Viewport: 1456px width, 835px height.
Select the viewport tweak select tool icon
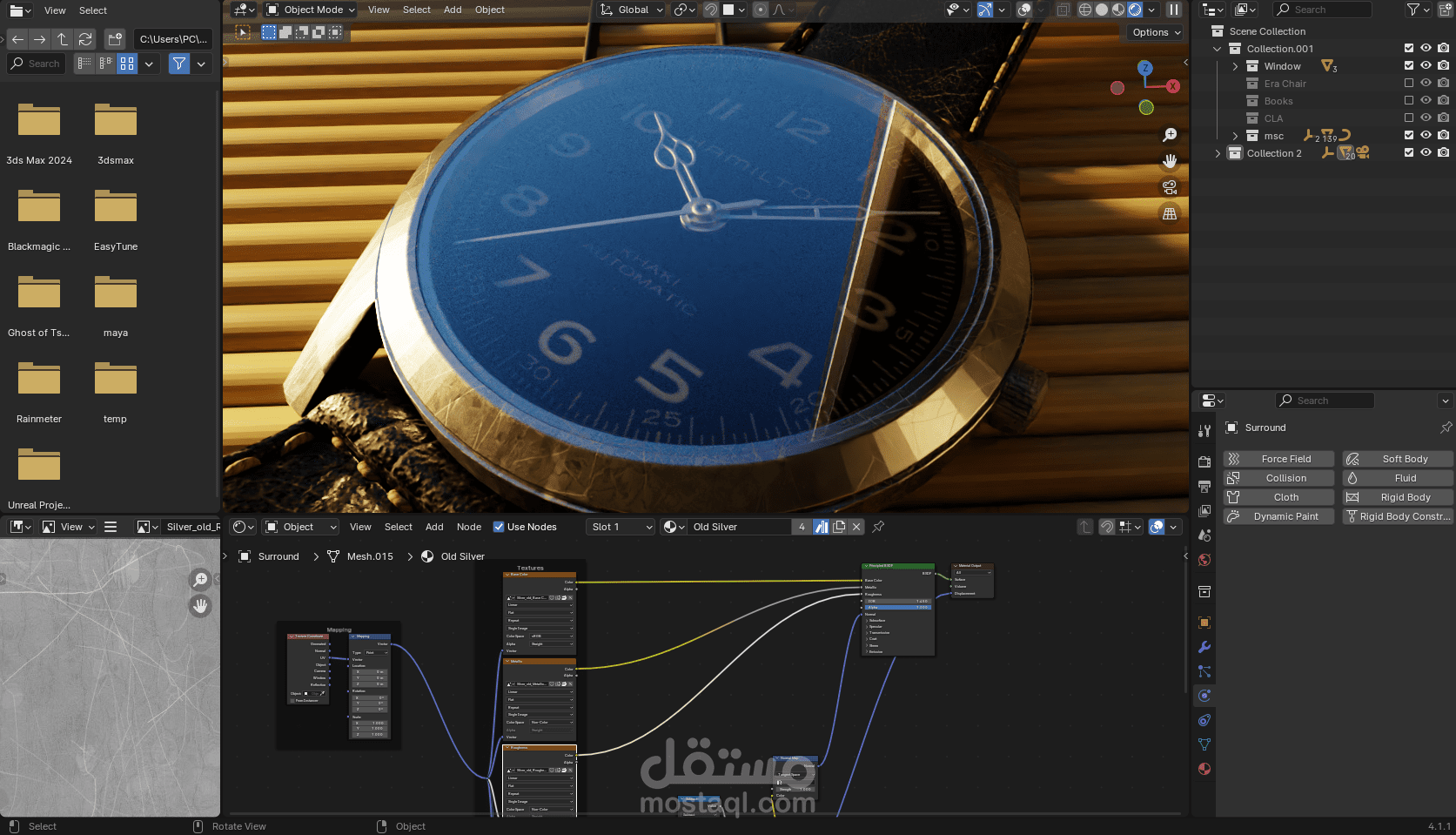(244, 32)
